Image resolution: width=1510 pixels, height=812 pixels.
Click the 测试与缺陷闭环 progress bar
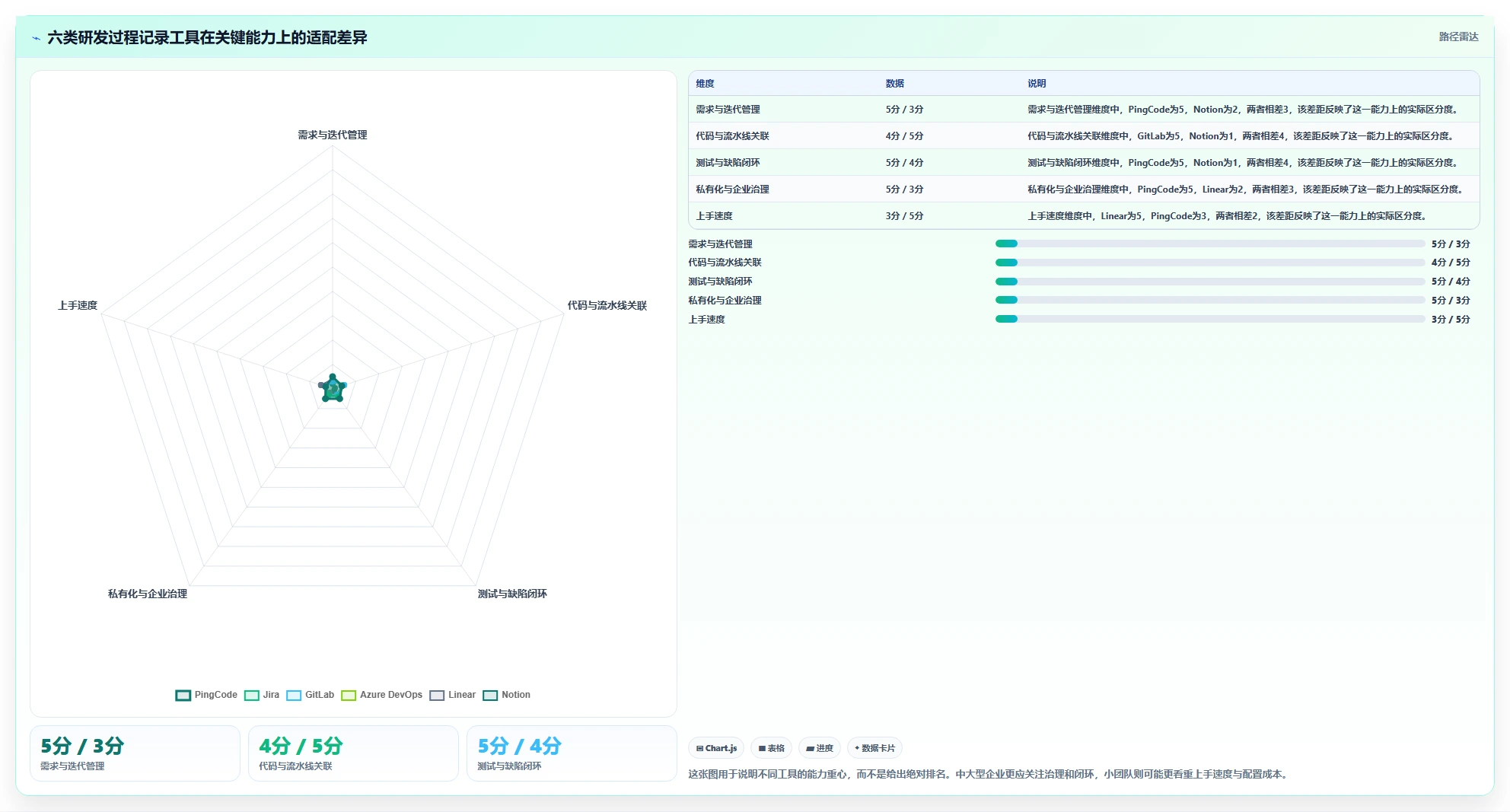pos(1210,282)
